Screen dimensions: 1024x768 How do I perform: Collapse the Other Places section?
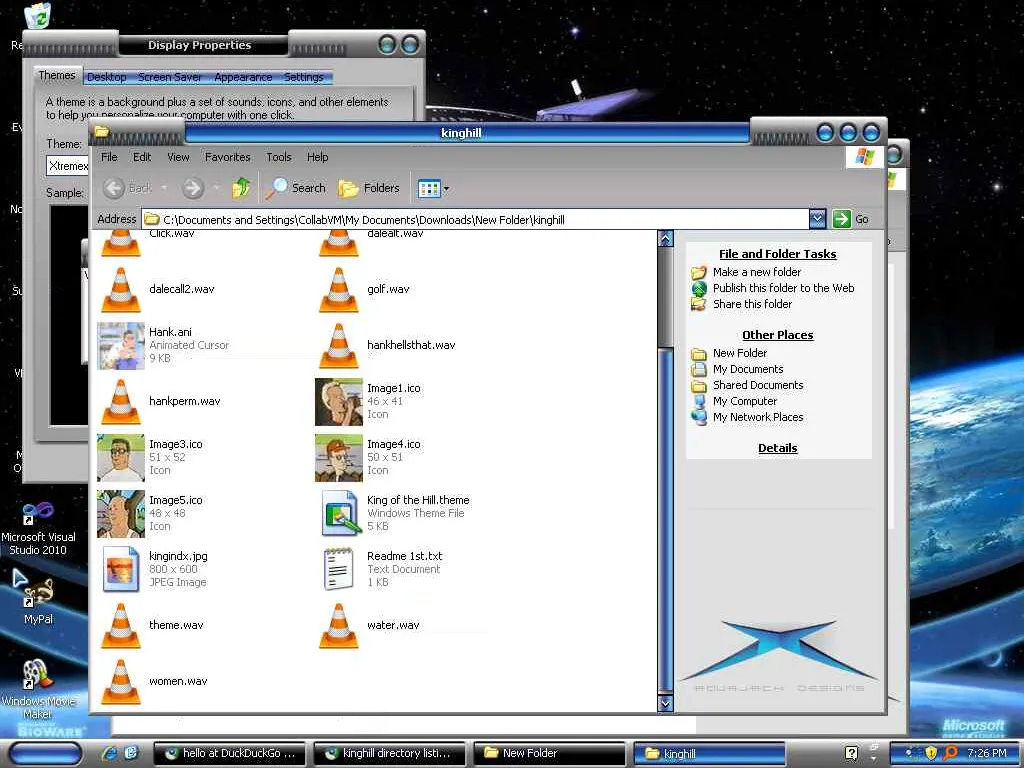777,335
